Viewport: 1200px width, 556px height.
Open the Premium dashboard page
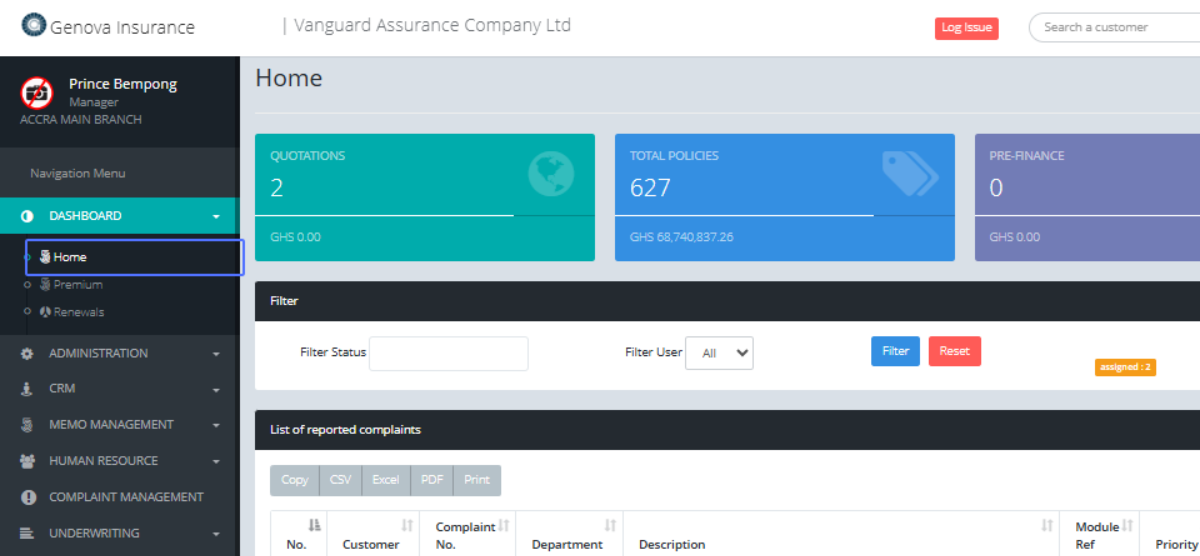pos(78,285)
